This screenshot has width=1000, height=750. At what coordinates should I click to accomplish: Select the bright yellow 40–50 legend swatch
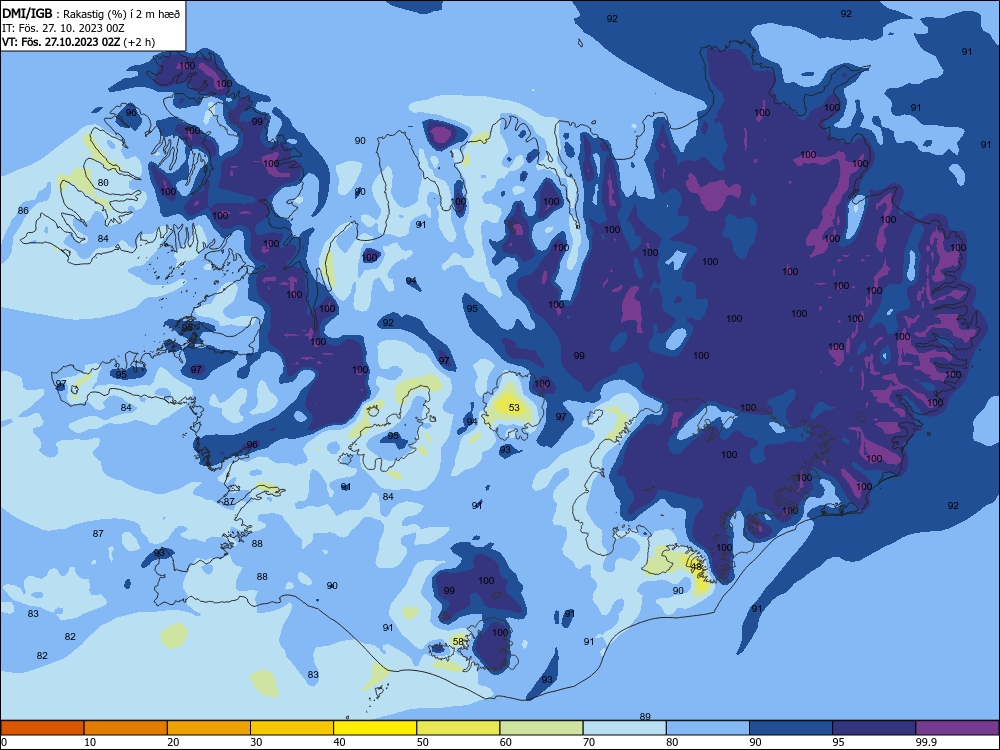375,728
